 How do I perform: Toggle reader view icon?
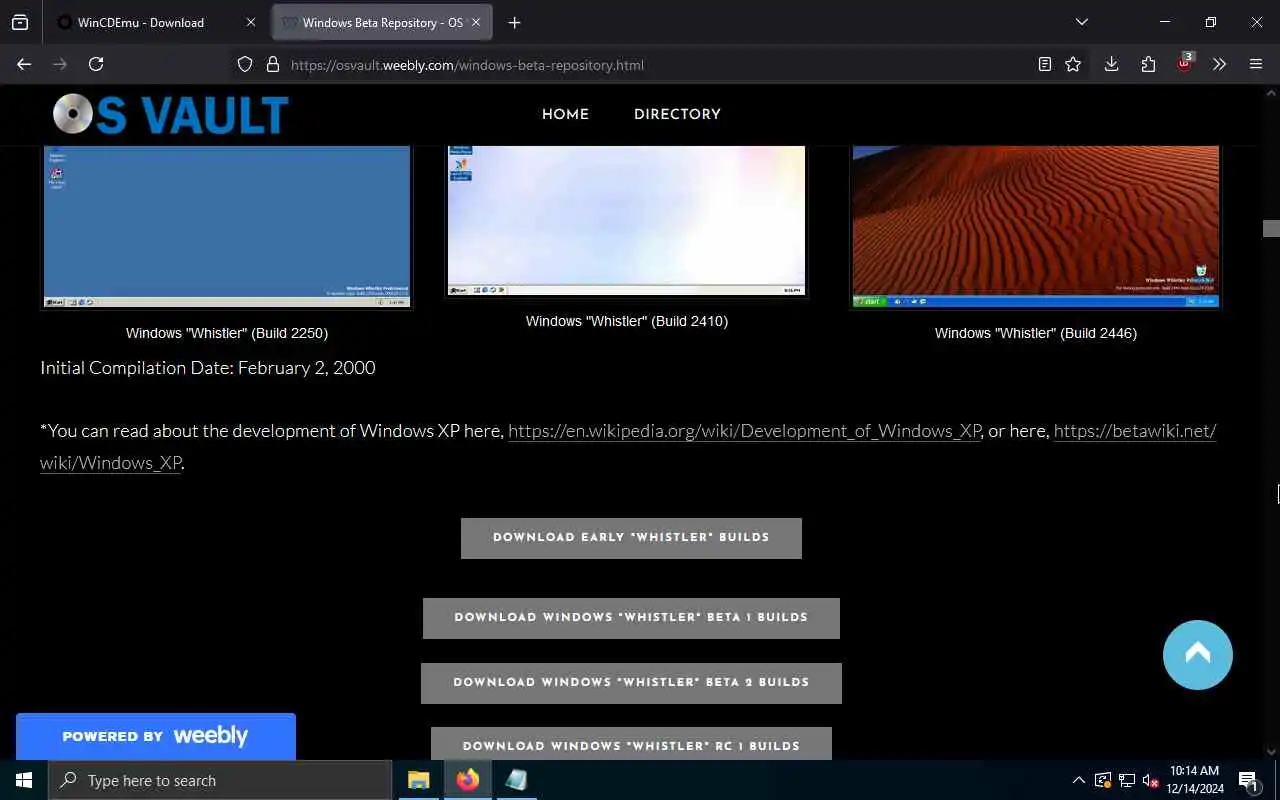[x=1044, y=64]
